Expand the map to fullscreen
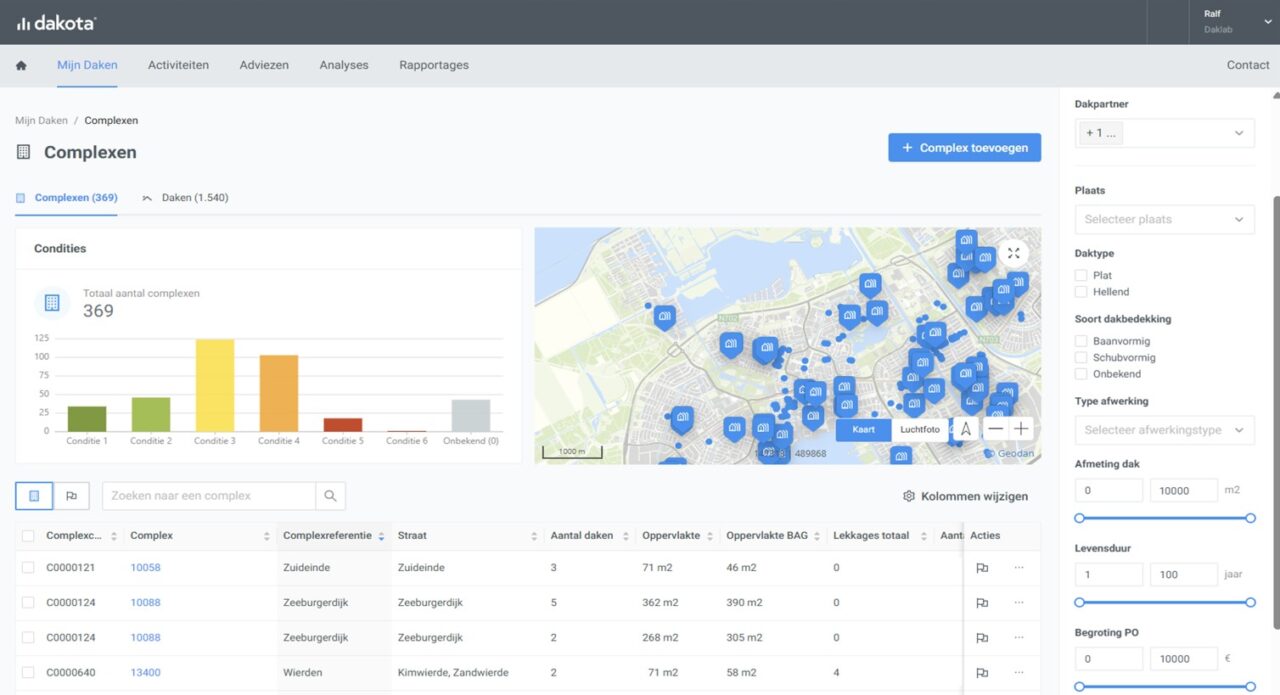The height and width of the screenshot is (695, 1280). 1014,254
